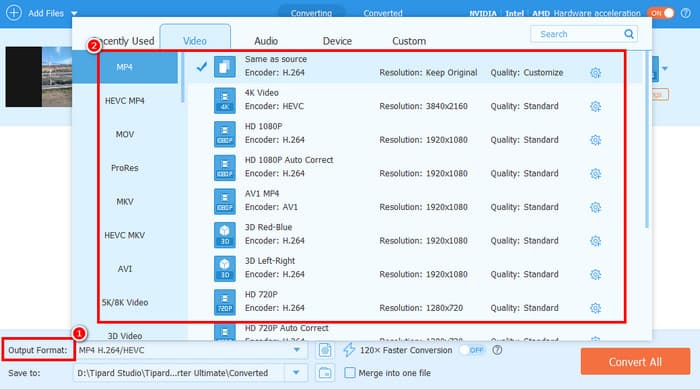The width and height of the screenshot is (700, 389).
Task: Open settings gear for Same as source
Action: point(595,73)
